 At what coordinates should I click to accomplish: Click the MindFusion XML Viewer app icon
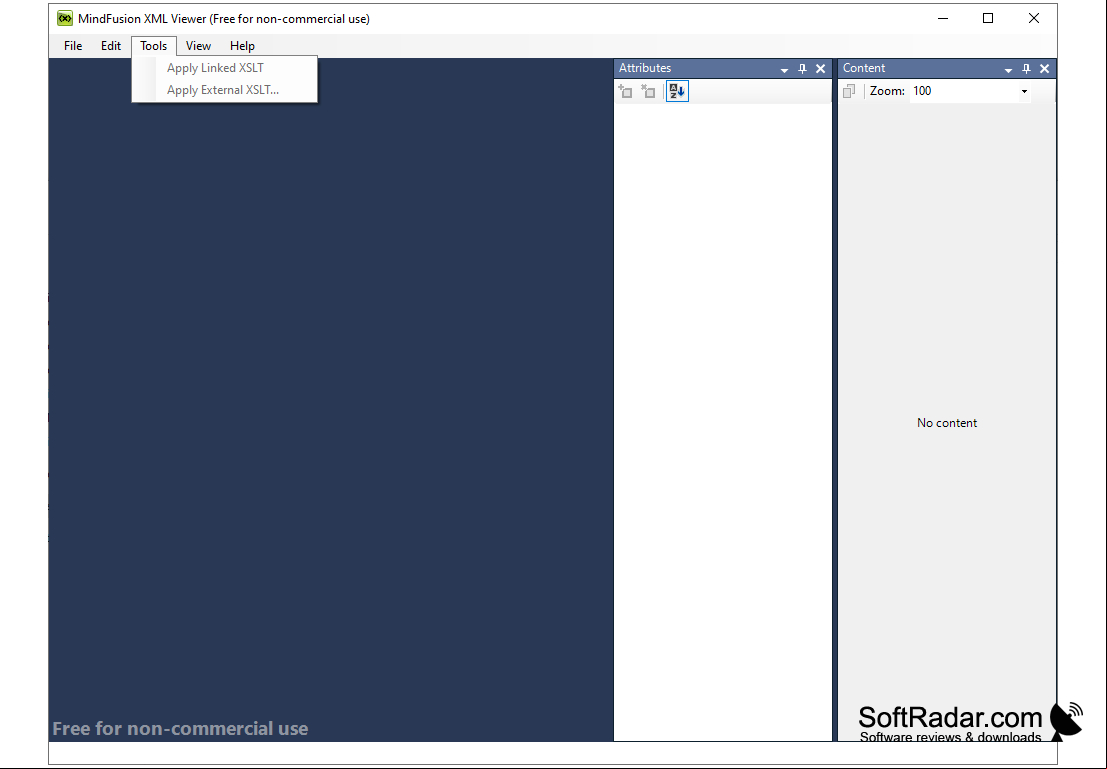pos(65,18)
